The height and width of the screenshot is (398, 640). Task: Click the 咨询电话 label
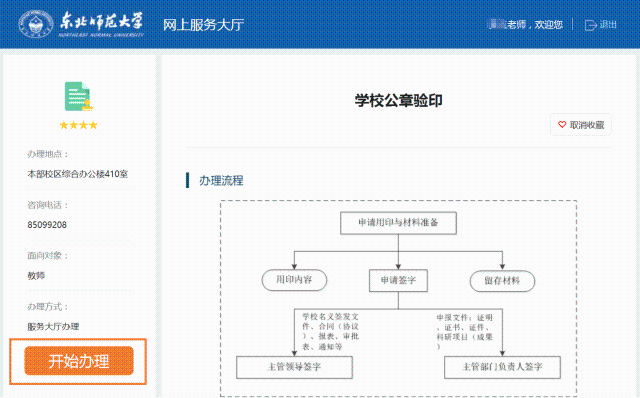tap(48, 205)
